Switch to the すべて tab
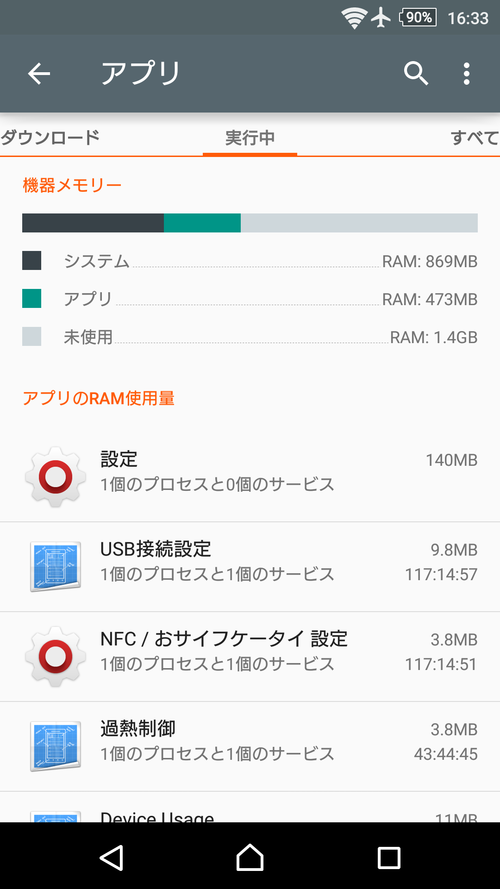Image resolution: width=500 pixels, height=889 pixels. point(475,138)
